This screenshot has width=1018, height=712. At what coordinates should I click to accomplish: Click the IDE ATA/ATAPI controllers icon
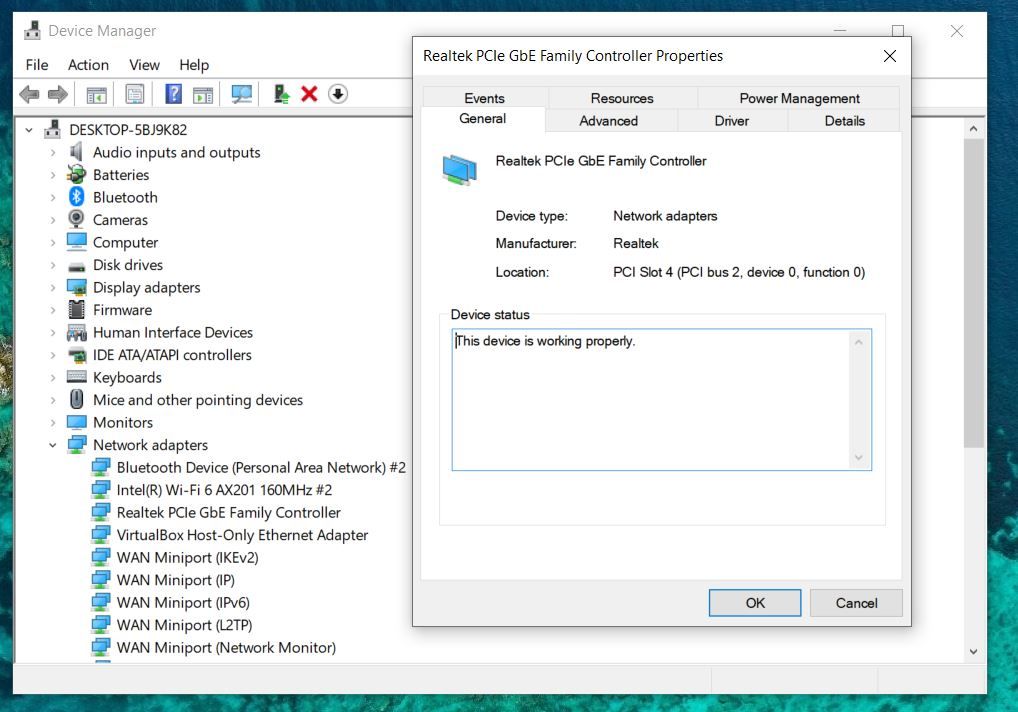(77, 355)
